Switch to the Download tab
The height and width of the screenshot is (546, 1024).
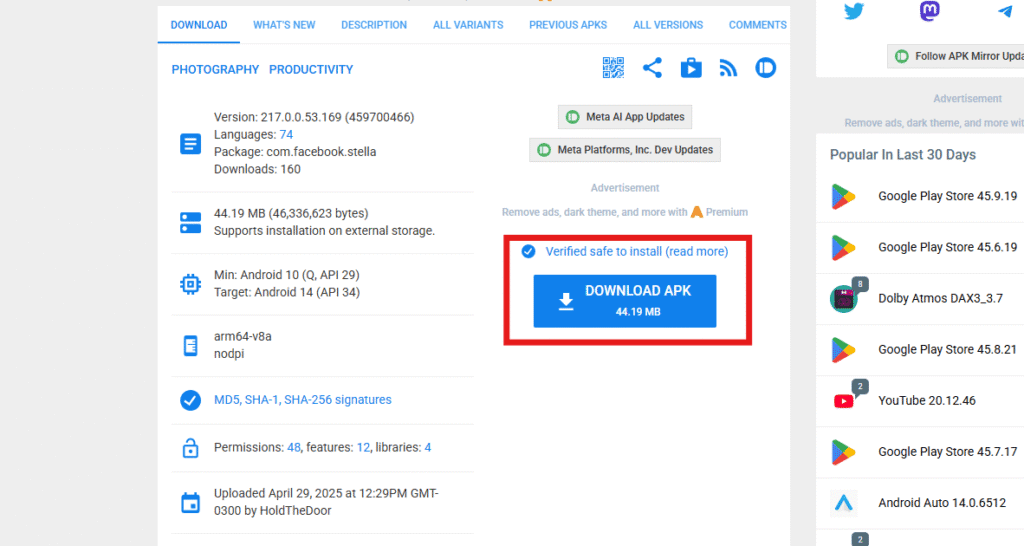tap(199, 25)
